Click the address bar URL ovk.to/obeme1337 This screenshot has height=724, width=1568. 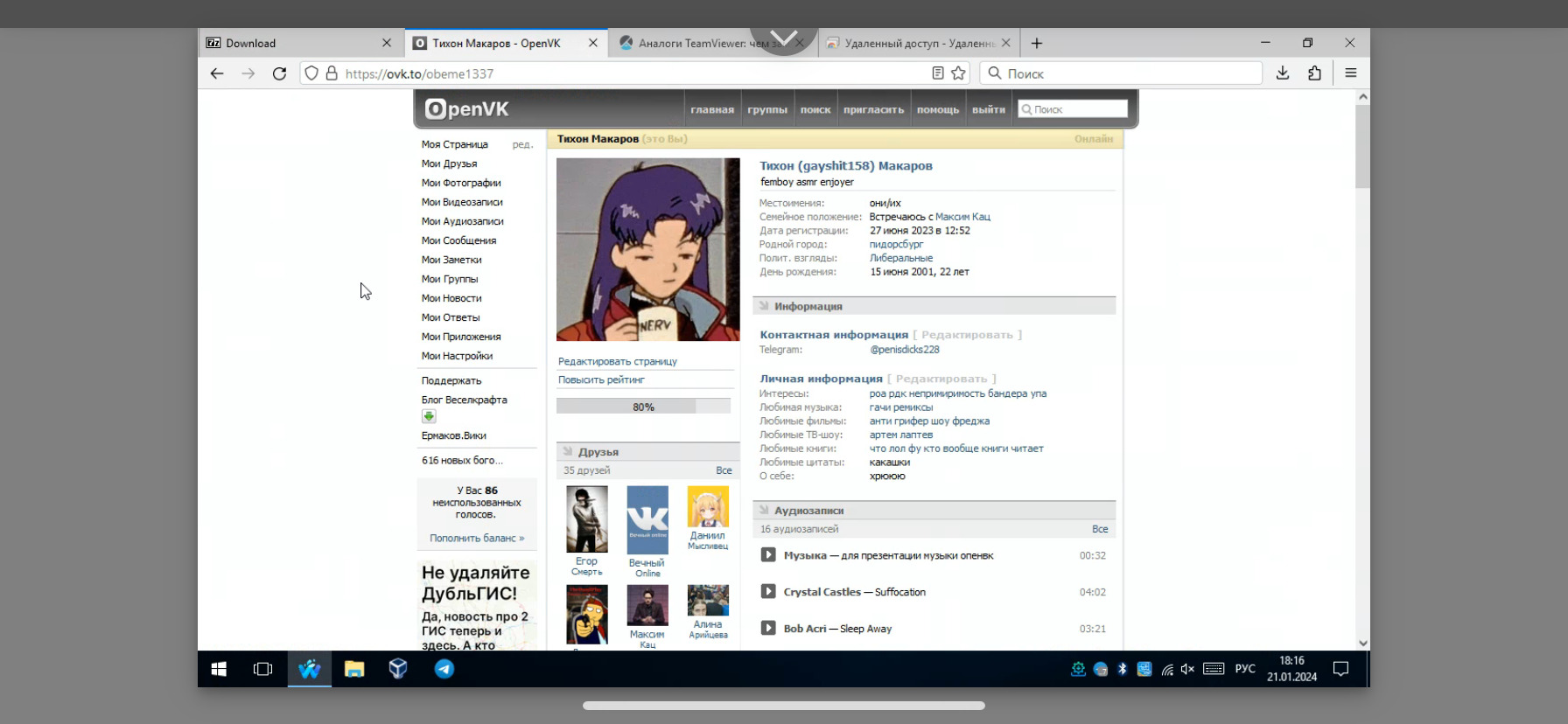[419, 74]
